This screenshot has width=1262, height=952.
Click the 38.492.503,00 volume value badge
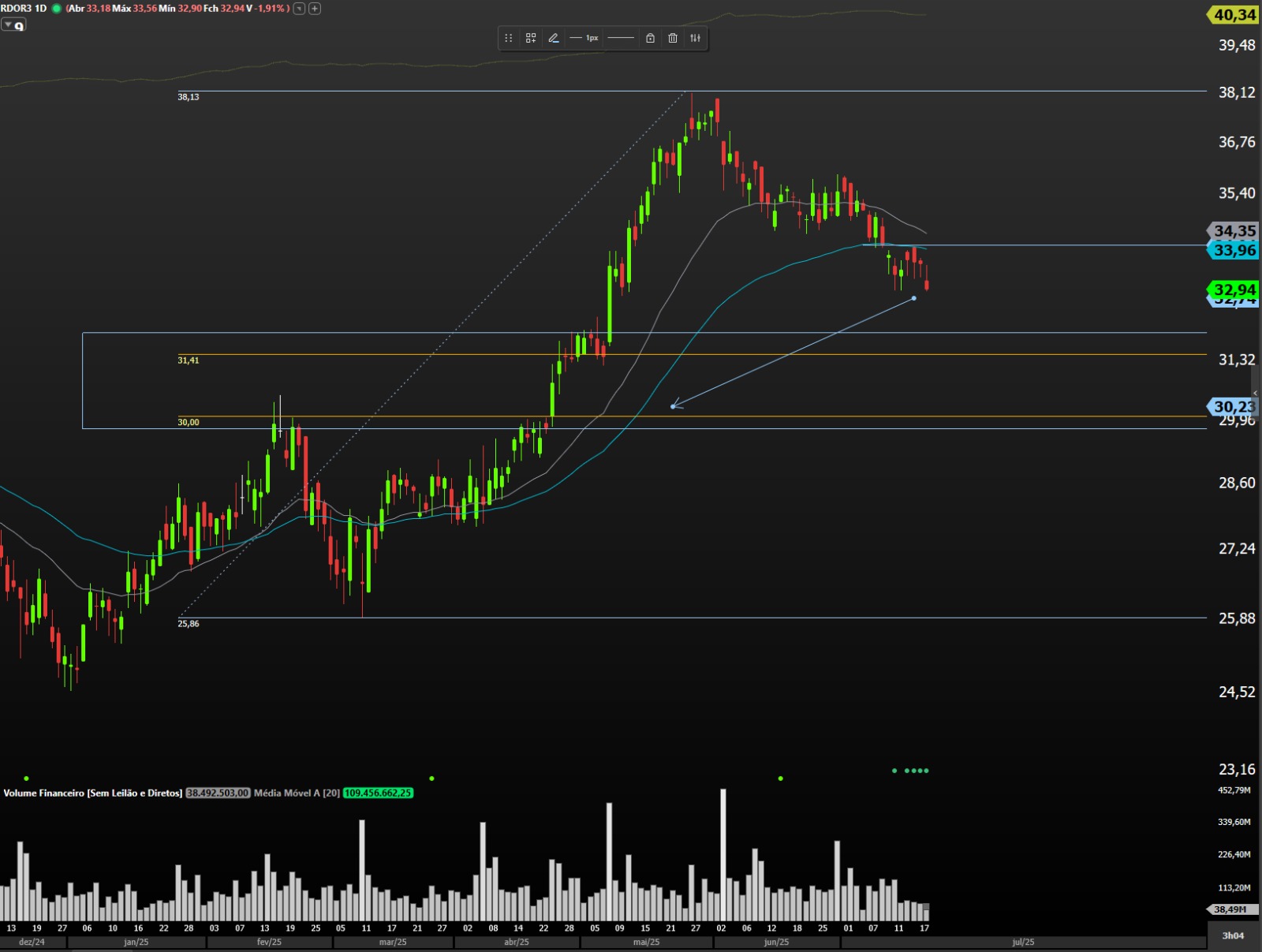pyautogui.click(x=218, y=793)
